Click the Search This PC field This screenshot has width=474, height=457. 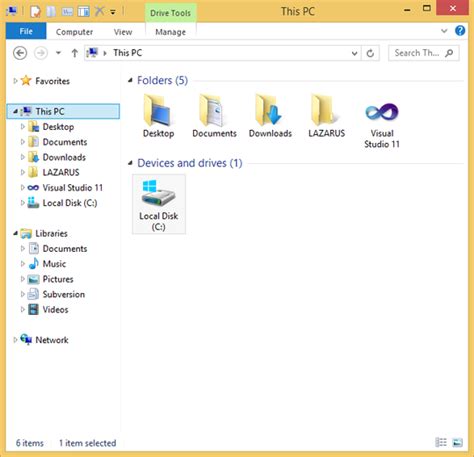click(x=423, y=53)
